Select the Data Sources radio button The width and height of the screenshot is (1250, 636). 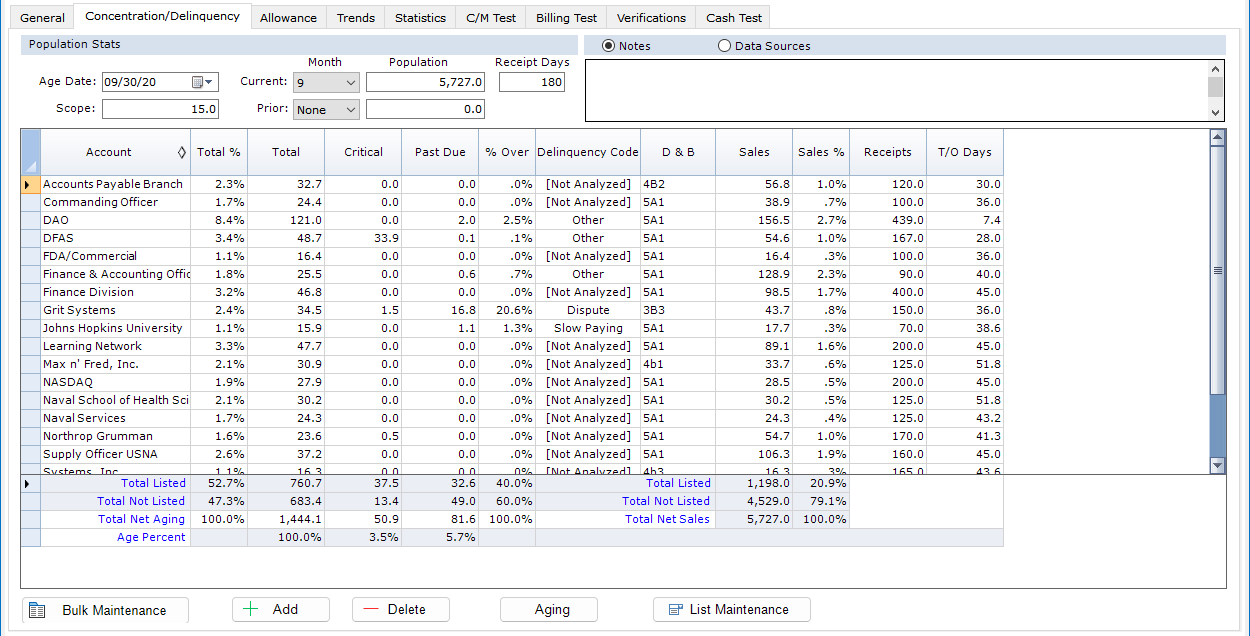click(x=724, y=46)
